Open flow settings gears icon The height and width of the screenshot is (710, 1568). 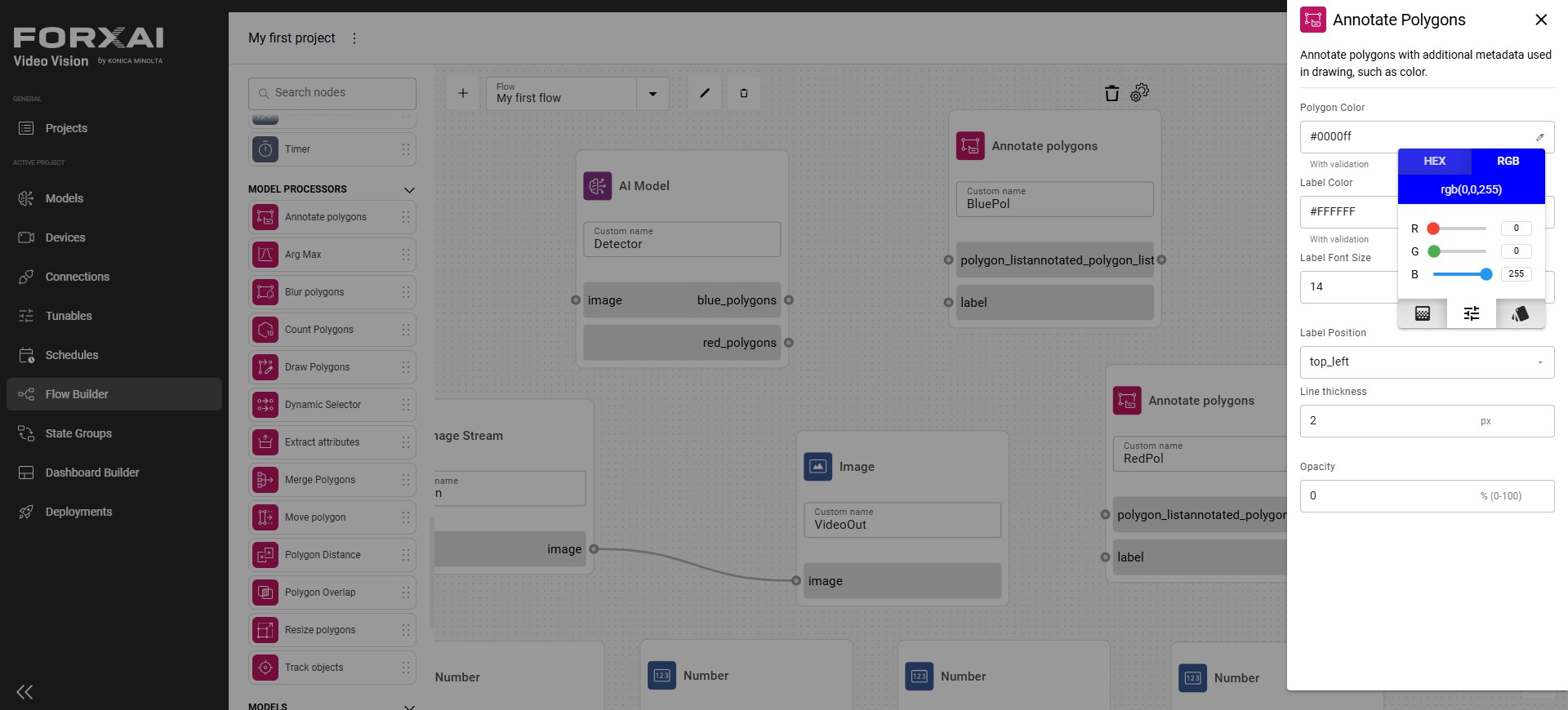[x=1140, y=92]
